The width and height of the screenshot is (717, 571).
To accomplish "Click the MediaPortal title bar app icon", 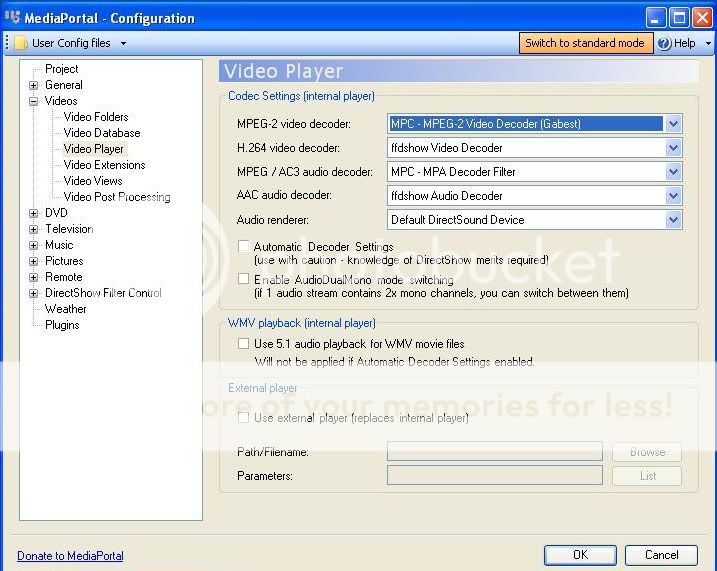I will 13,17.
